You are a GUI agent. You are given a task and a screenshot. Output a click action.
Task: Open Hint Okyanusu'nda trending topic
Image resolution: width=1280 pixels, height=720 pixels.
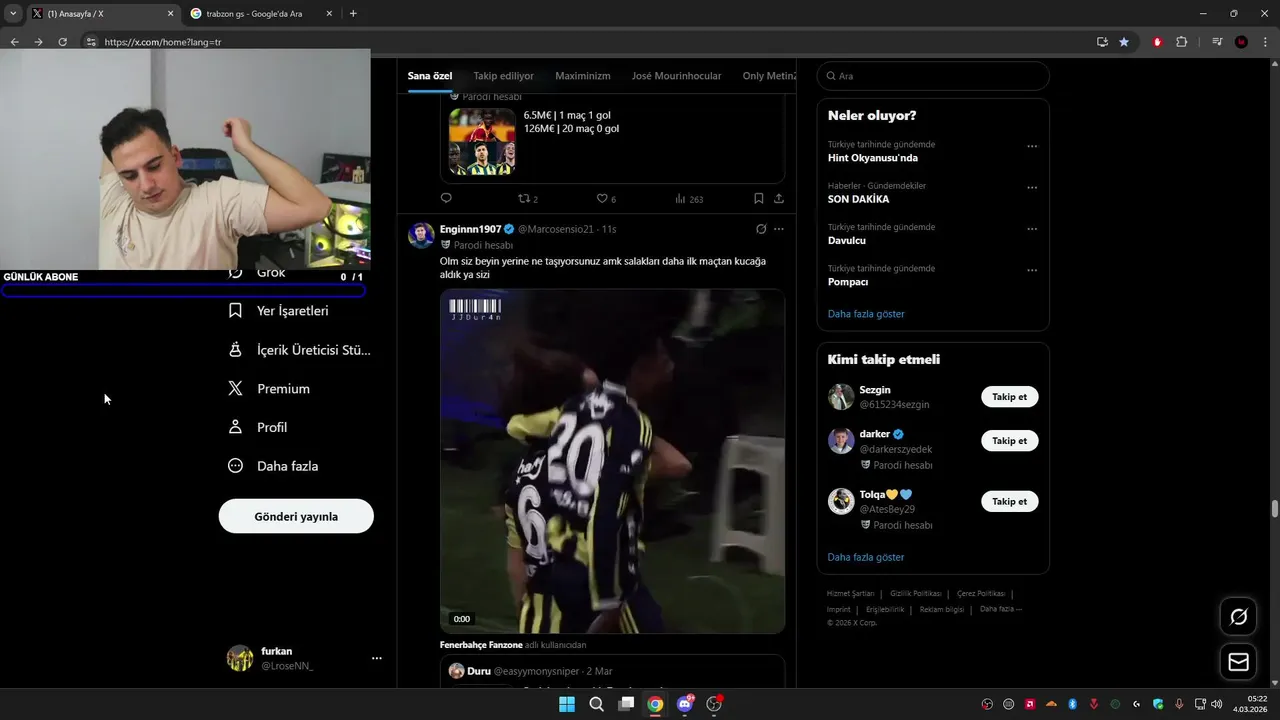873,158
